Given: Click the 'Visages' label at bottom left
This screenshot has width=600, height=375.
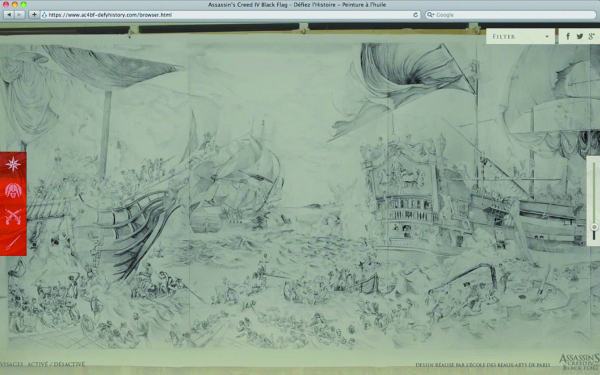Looking at the screenshot, I should pyautogui.click(x=10, y=364).
